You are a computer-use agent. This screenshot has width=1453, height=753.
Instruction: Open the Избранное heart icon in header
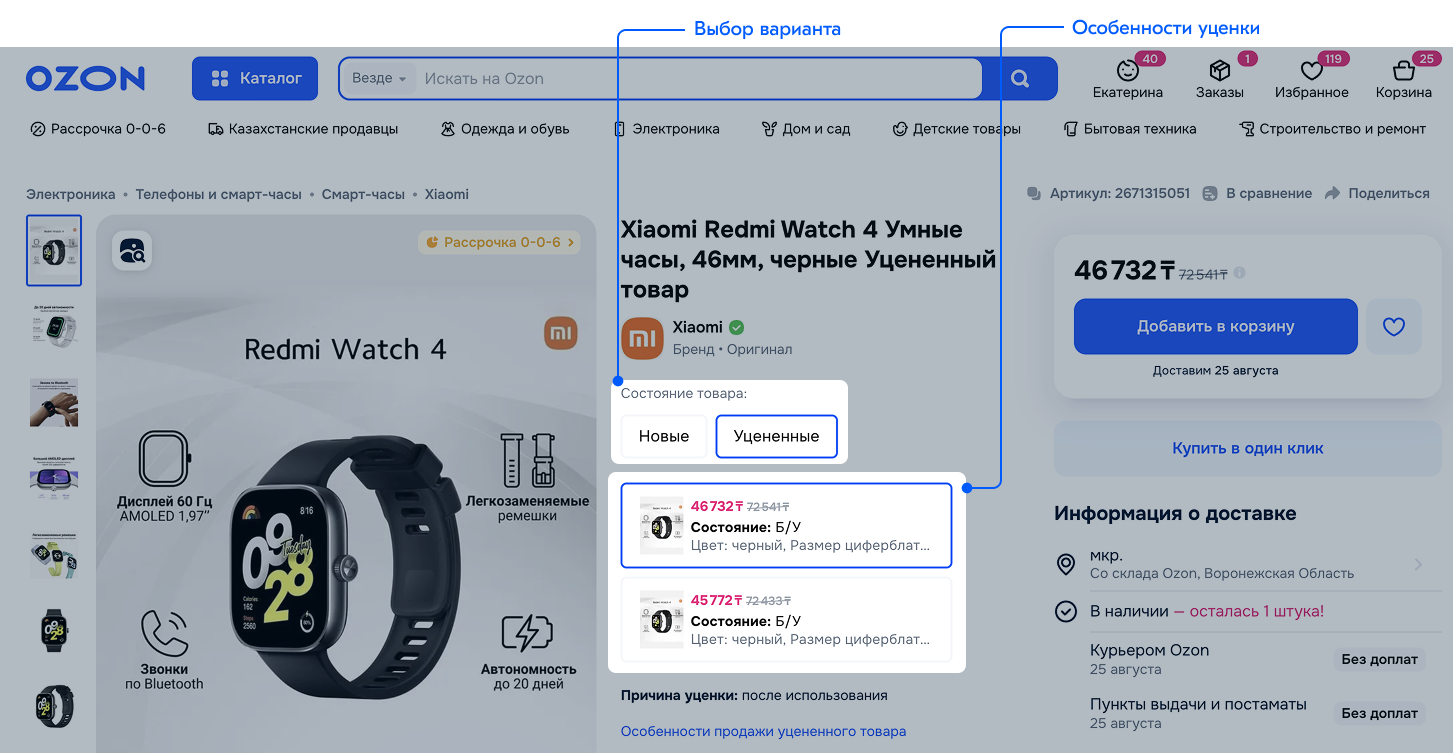tap(1311, 71)
